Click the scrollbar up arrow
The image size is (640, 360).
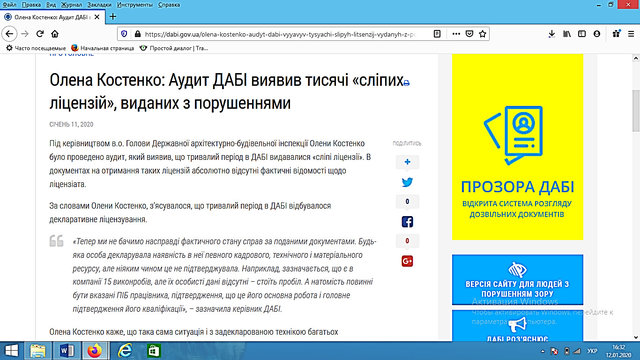tap(636, 58)
